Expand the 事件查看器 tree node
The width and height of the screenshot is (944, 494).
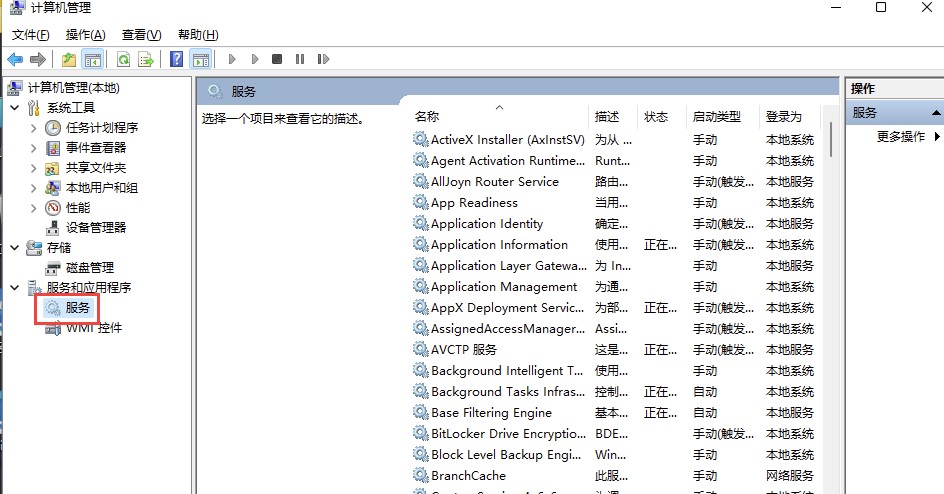point(34,147)
